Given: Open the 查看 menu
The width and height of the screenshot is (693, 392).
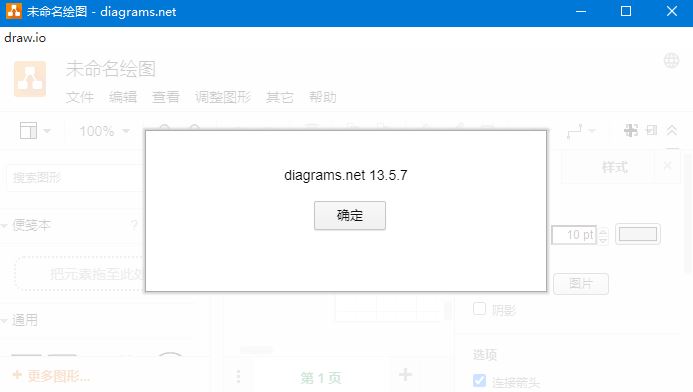Looking at the screenshot, I should click(x=166, y=97).
